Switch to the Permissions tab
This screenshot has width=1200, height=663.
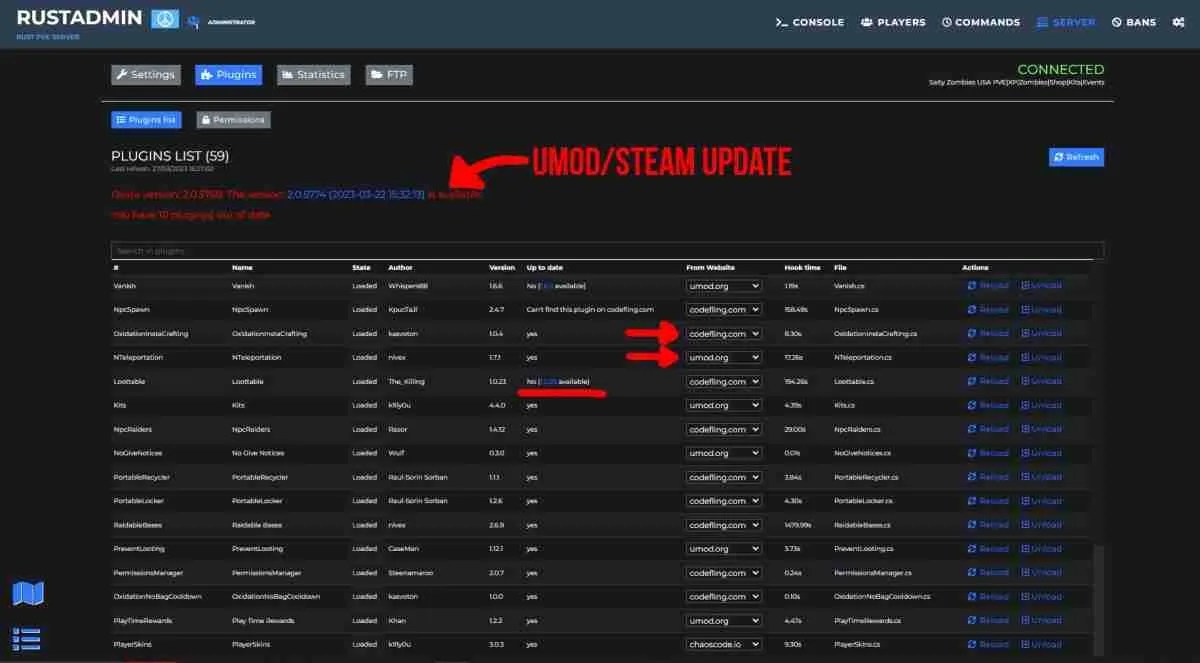[233, 119]
